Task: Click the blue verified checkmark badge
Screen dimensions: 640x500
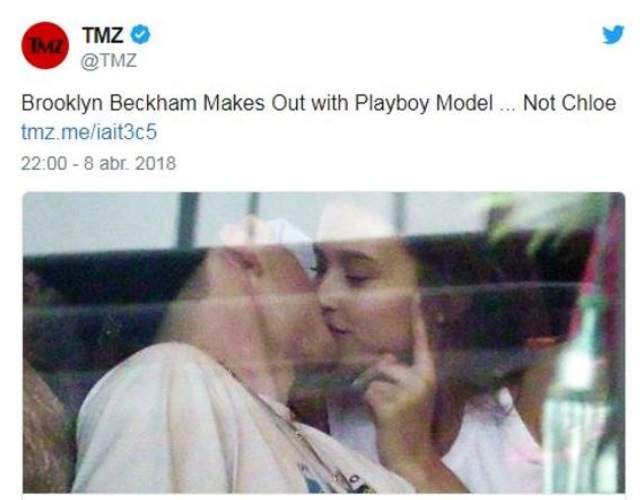Action: [140, 34]
